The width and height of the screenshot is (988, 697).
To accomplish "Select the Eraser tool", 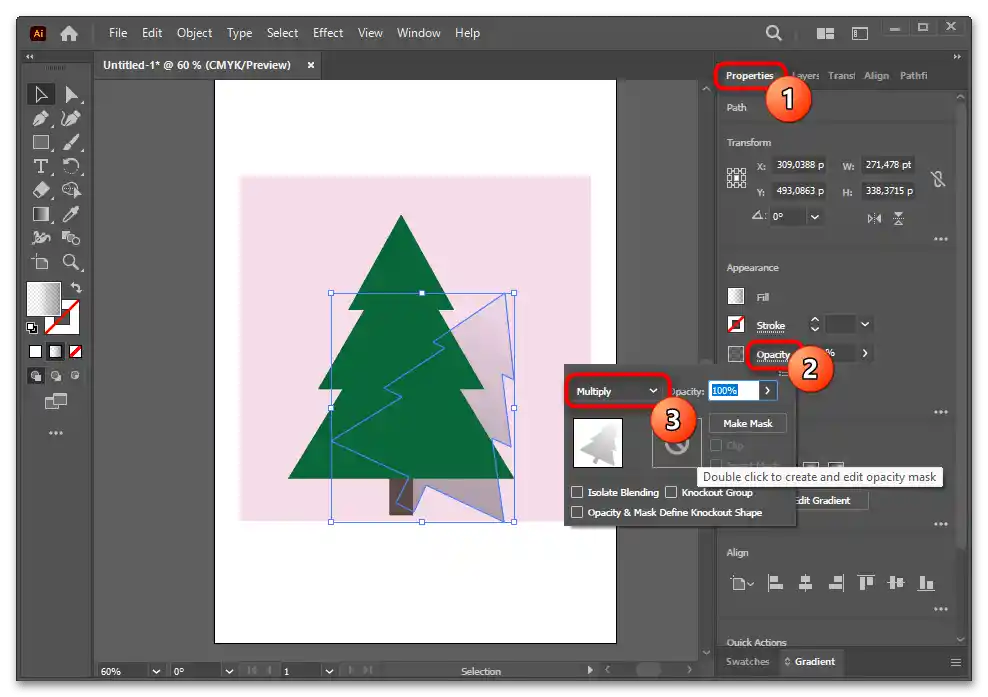I will click(x=40, y=190).
